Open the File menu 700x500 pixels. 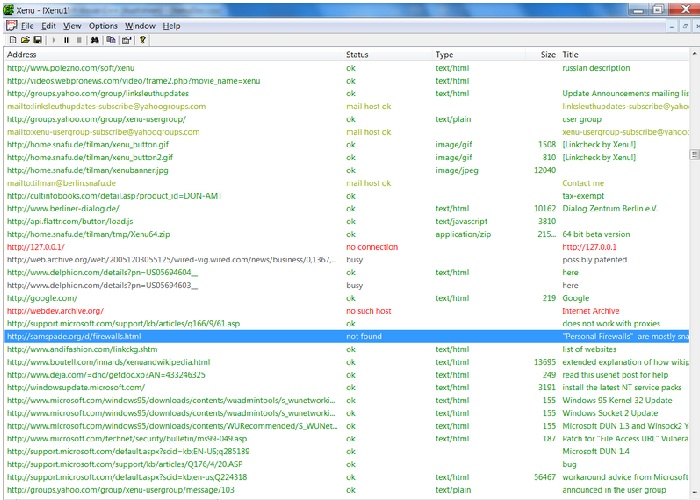[x=27, y=25]
